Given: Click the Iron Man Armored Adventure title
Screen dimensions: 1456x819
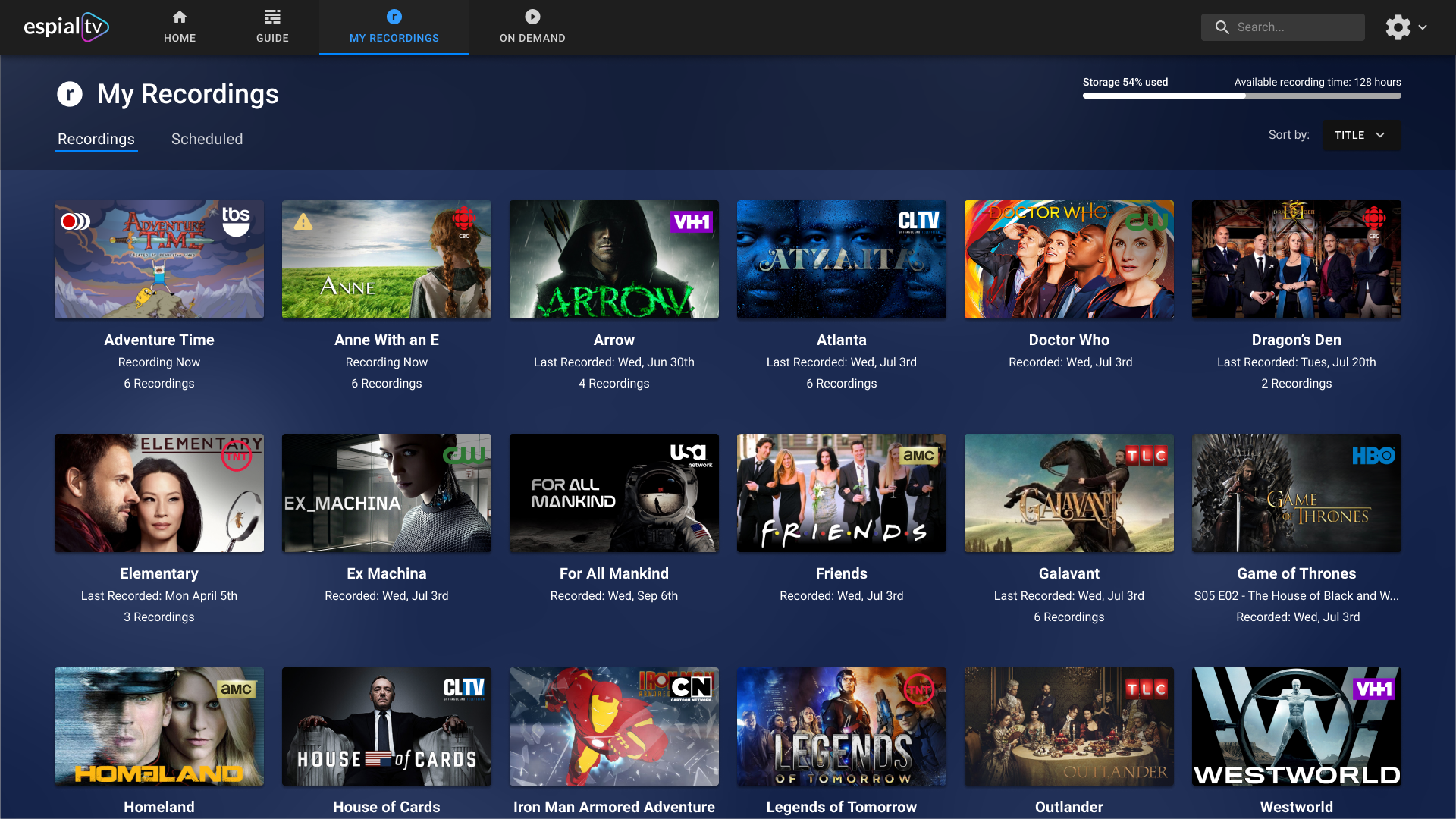Looking at the screenshot, I should point(614,807).
